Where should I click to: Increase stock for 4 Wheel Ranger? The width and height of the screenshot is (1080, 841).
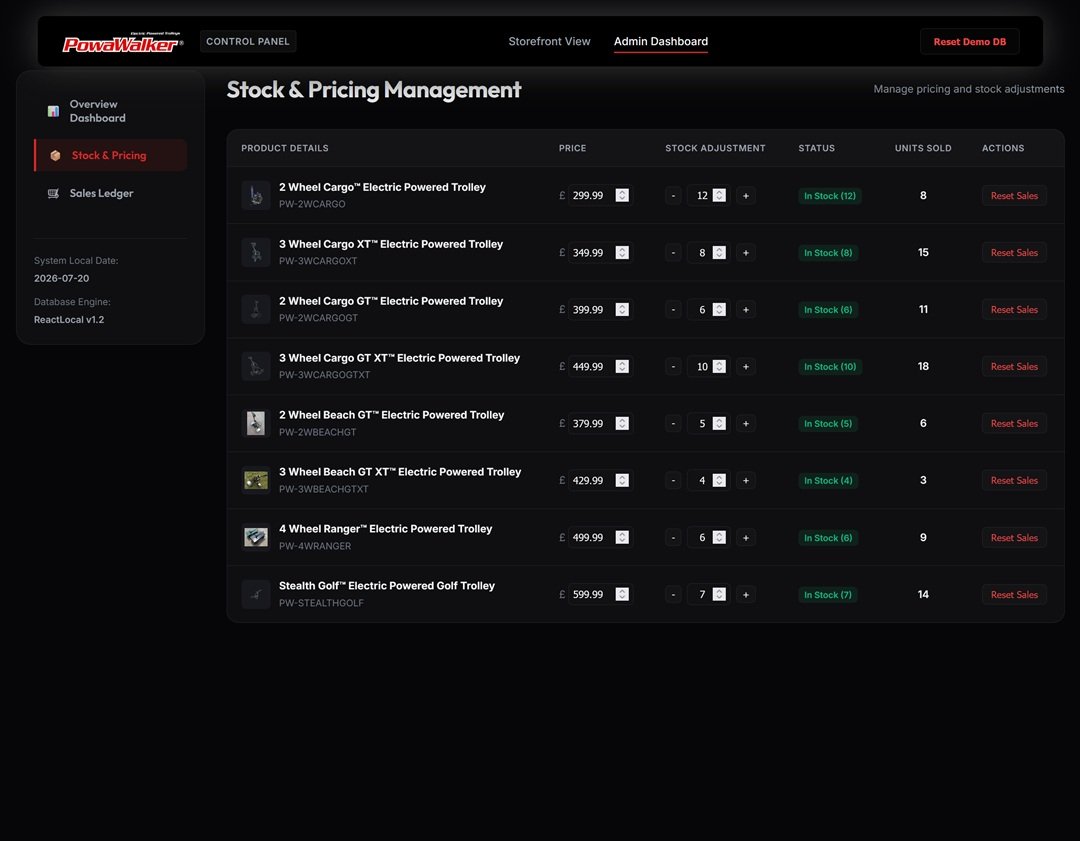tap(745, 537)
